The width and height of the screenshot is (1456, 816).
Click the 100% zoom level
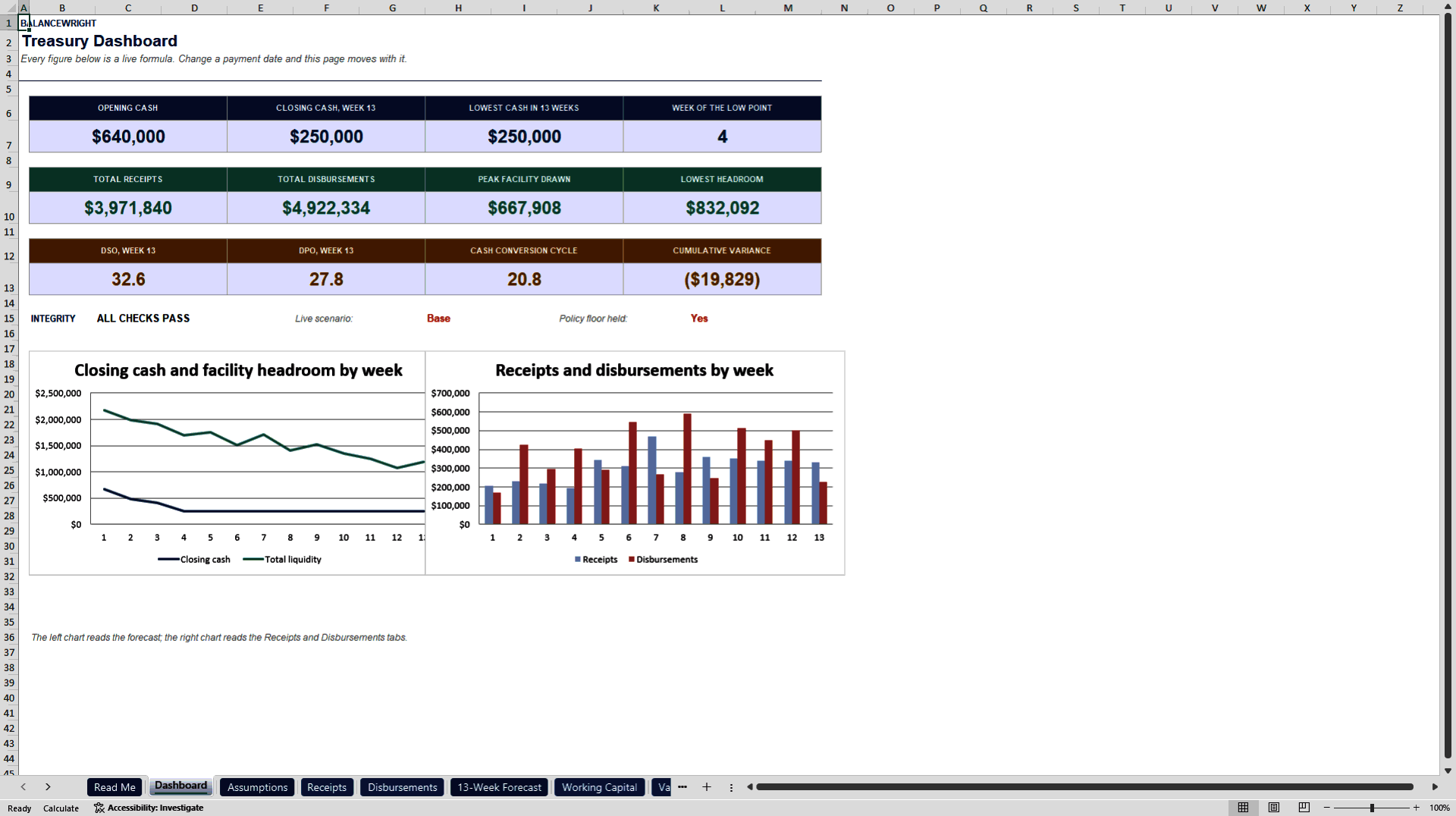click(1439, 808)
